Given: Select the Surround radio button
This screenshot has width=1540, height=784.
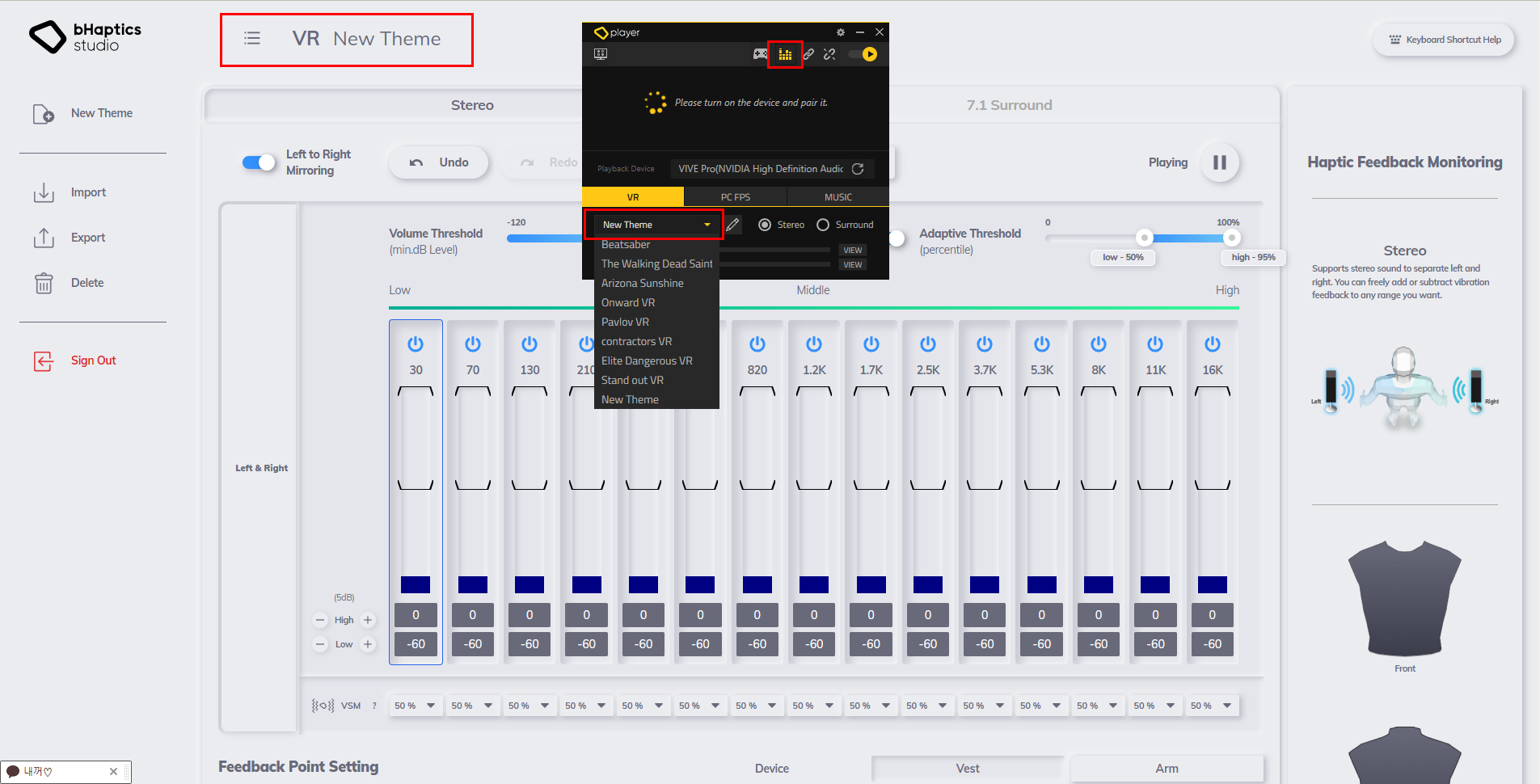Looking at the screenshot, I should coord(824,224).
